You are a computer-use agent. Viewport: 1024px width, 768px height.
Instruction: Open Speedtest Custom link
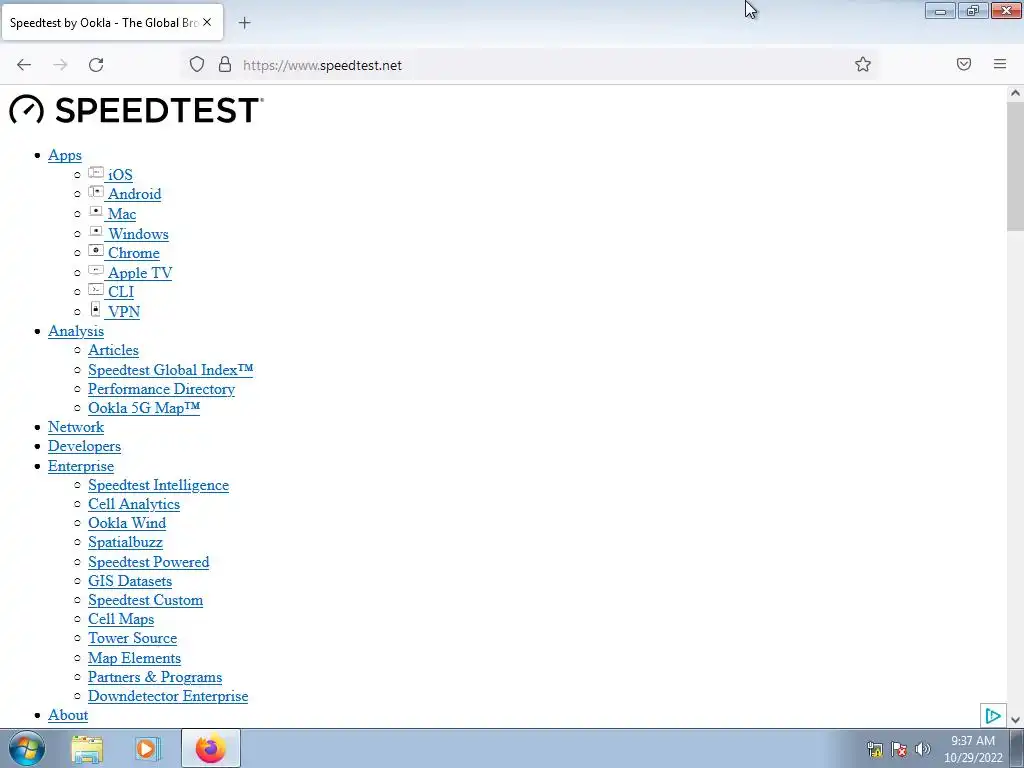click(x=145, y=600)
